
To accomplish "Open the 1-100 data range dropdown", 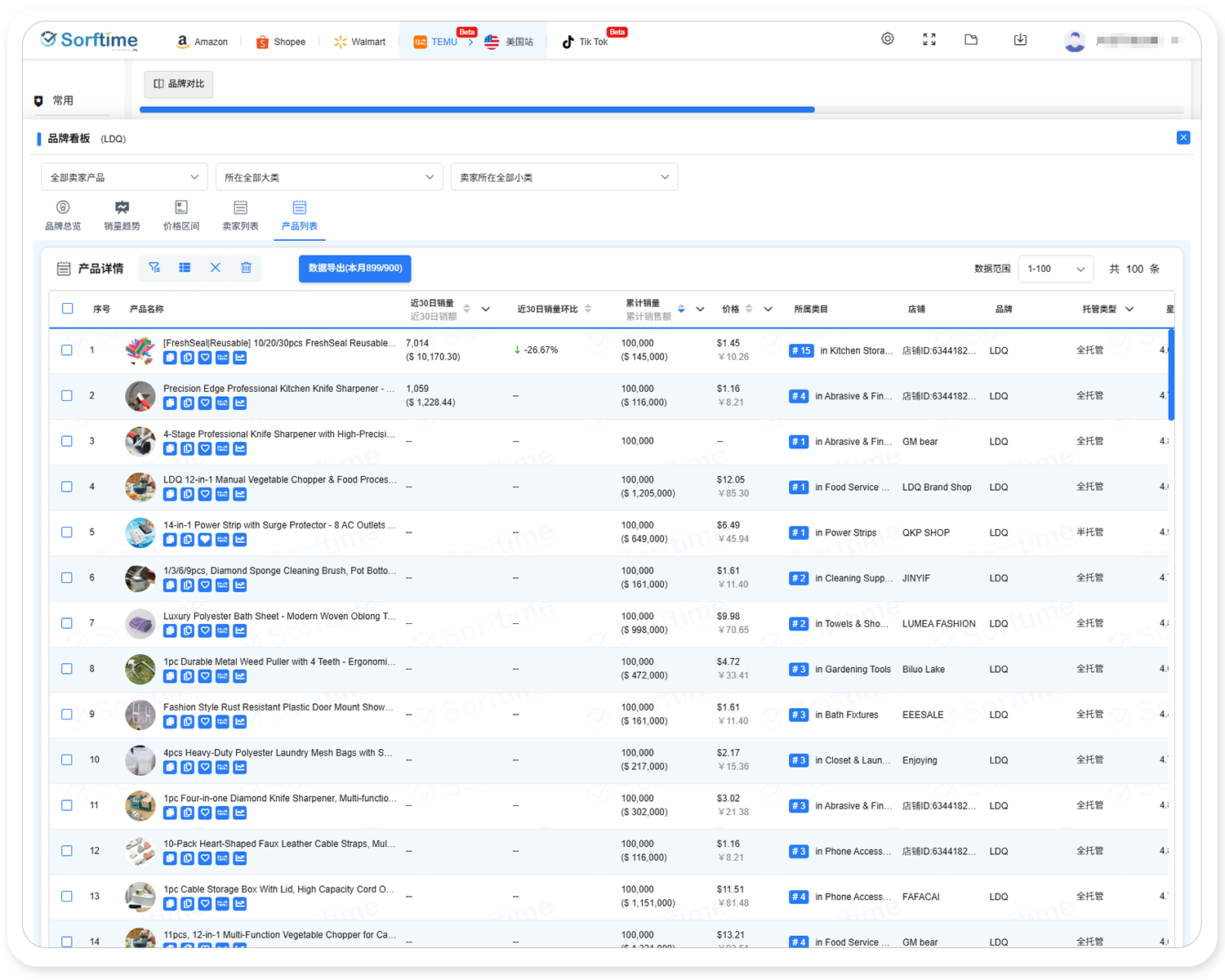I will 1055,269.
